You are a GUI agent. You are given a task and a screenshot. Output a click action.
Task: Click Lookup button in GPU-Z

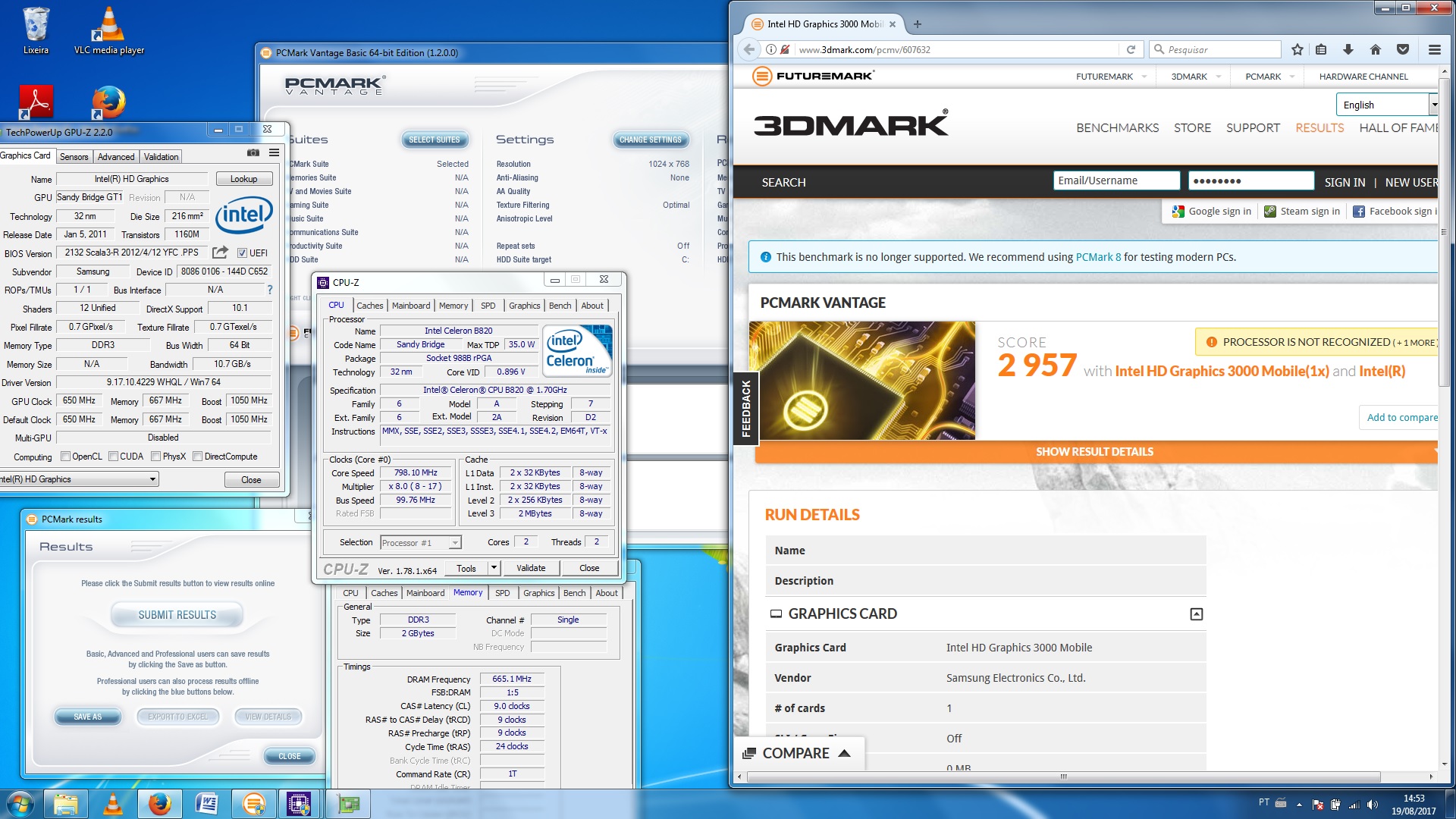pos(243,179)
